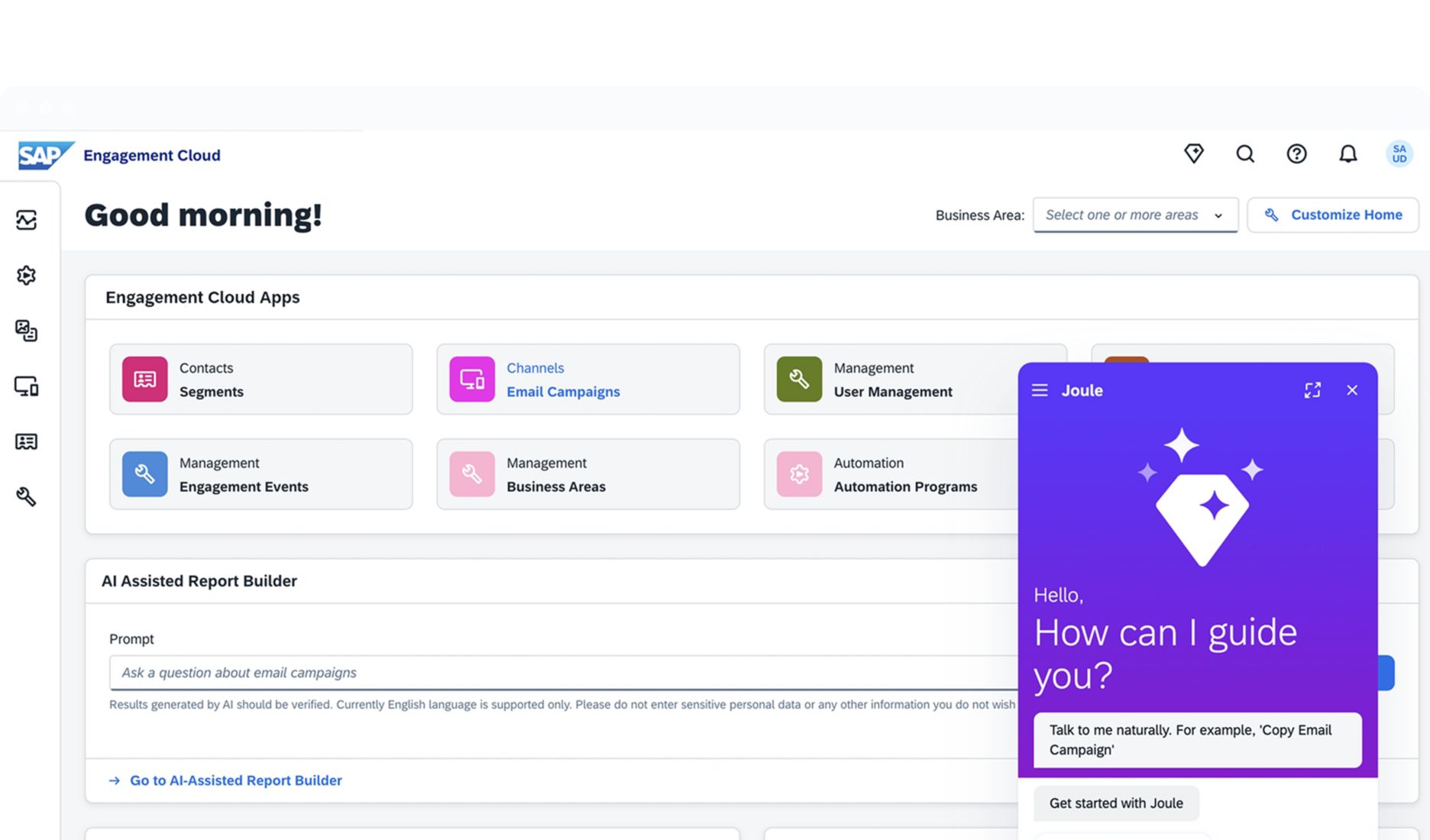The image size is (1430, 840).
Task: Open the analytics chart sidebar icon
Action: pyautogui.click(x=27, y=220)
